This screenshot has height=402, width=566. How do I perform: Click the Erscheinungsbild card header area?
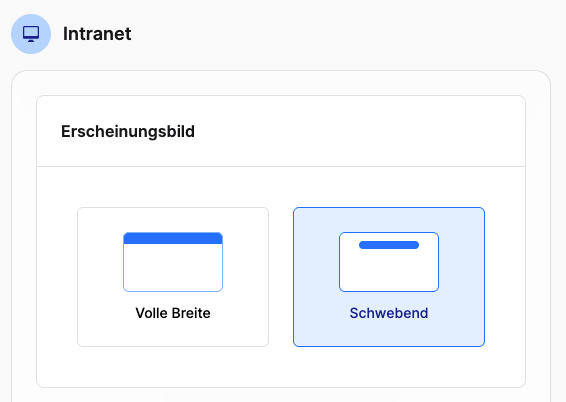click(x=281, y=131)
